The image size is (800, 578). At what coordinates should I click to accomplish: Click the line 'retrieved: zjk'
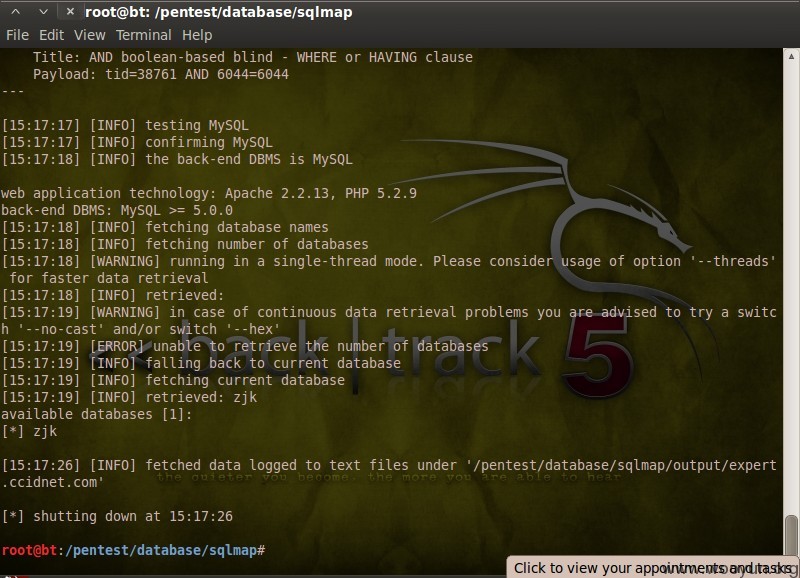[x=129, y=397]
